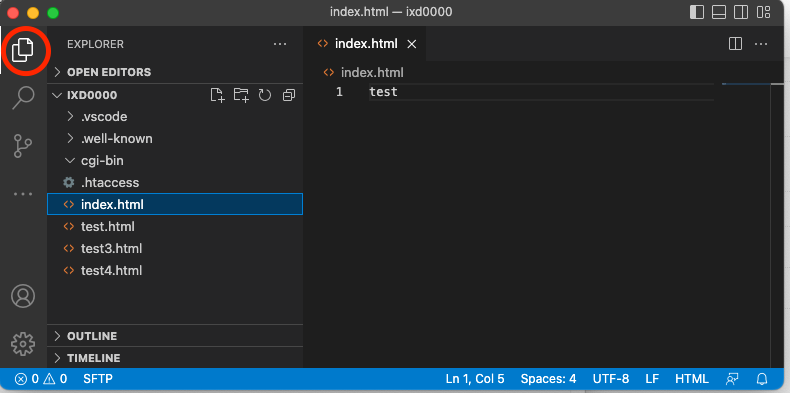
Task: Click Ln 1, Col 5 cursor position
Action: coord(475,379)
